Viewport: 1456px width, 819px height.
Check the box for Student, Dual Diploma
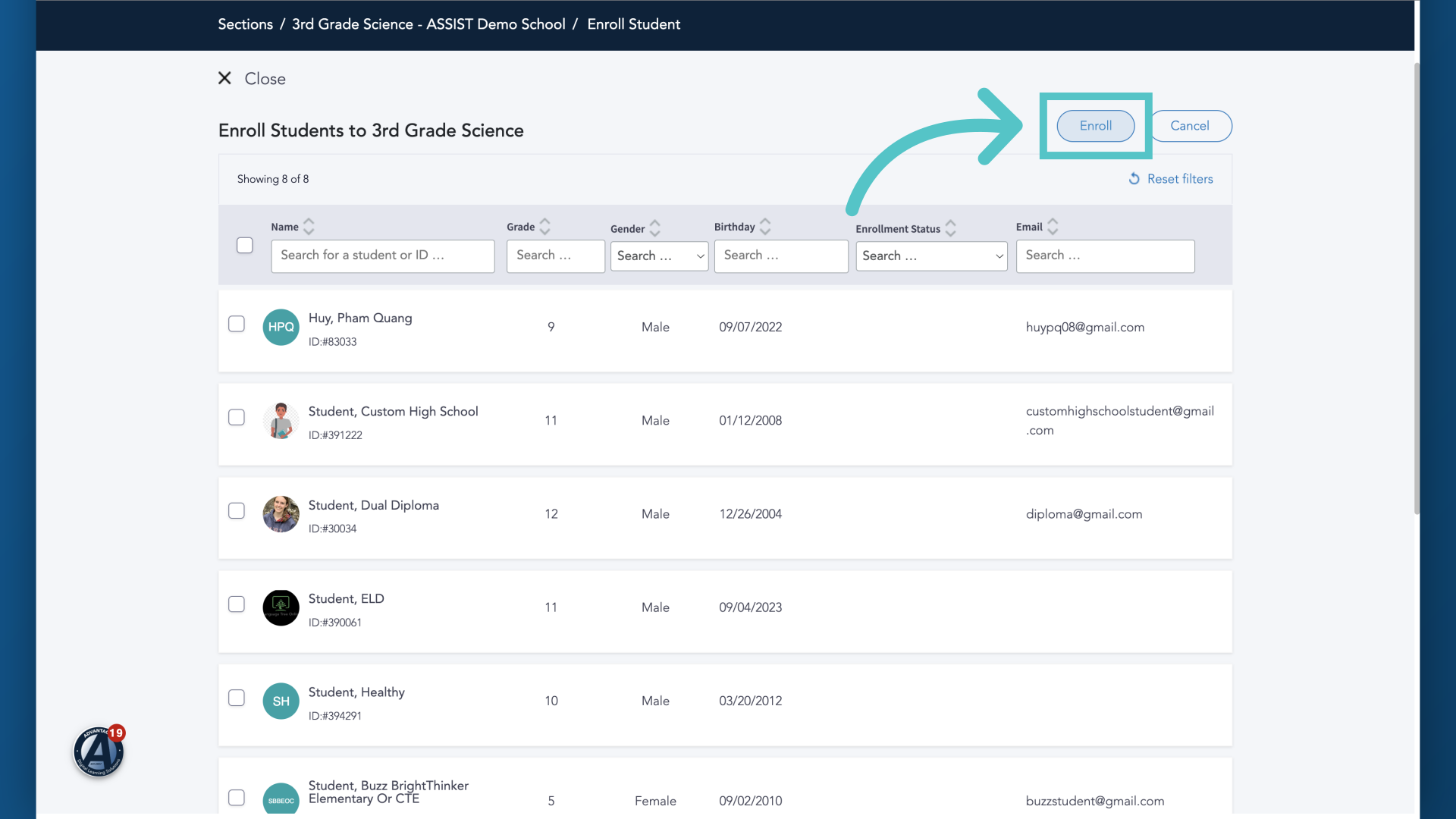pyautogui.click(x=237, y=511)
